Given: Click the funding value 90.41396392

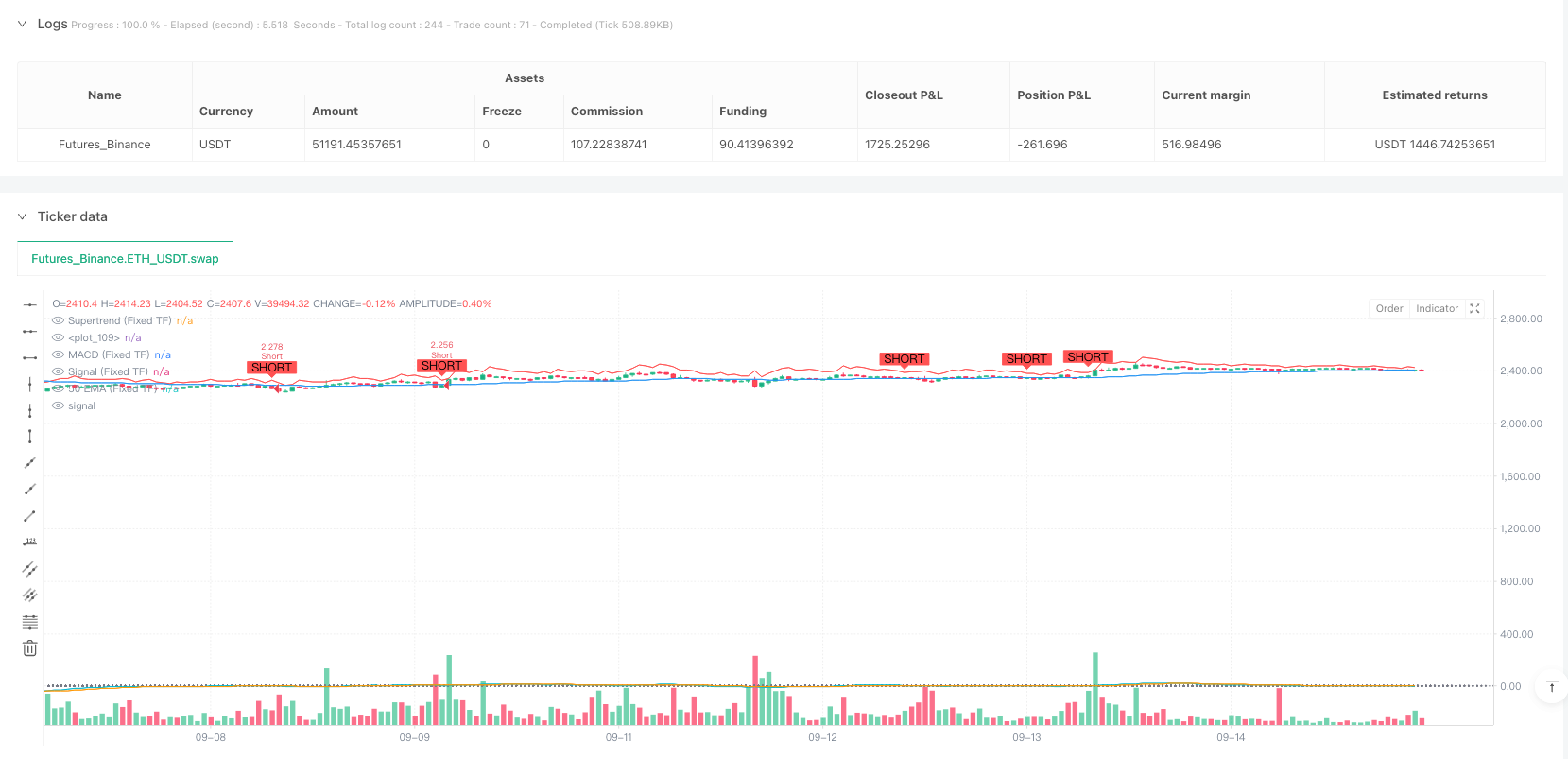Looking at the screenshot, I should (756, 145).
